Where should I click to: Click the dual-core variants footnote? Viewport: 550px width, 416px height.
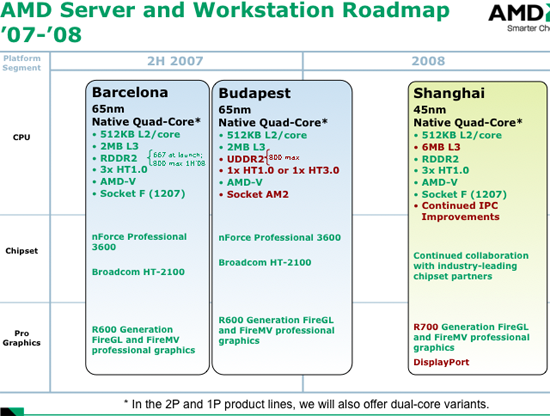[306, 404]
